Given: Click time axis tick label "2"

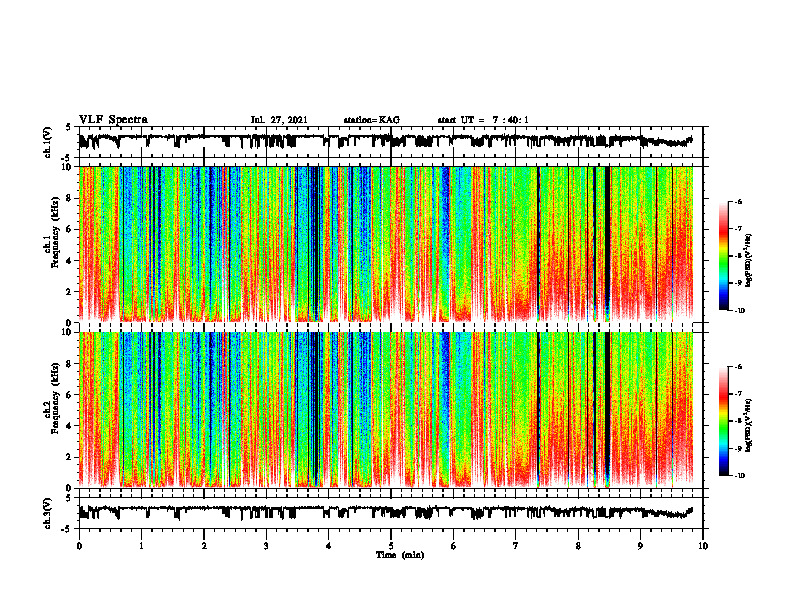Looking at the screenshot, I should [x=204, y=546].
